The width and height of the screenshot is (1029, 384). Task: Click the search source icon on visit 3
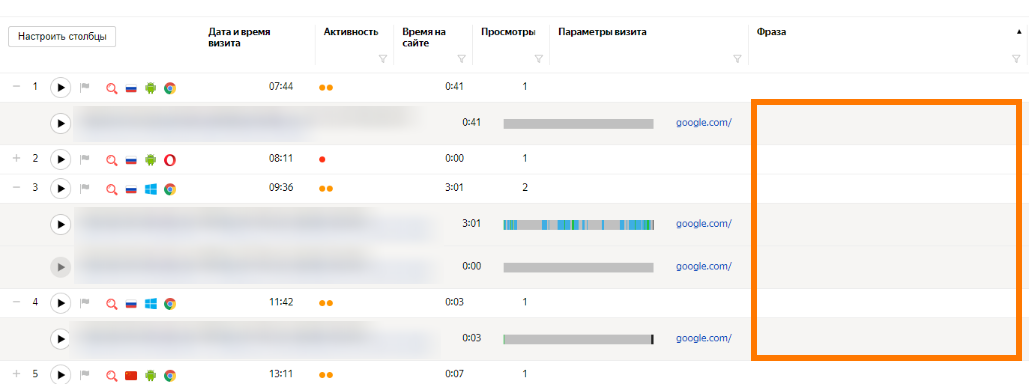(112, 190)
